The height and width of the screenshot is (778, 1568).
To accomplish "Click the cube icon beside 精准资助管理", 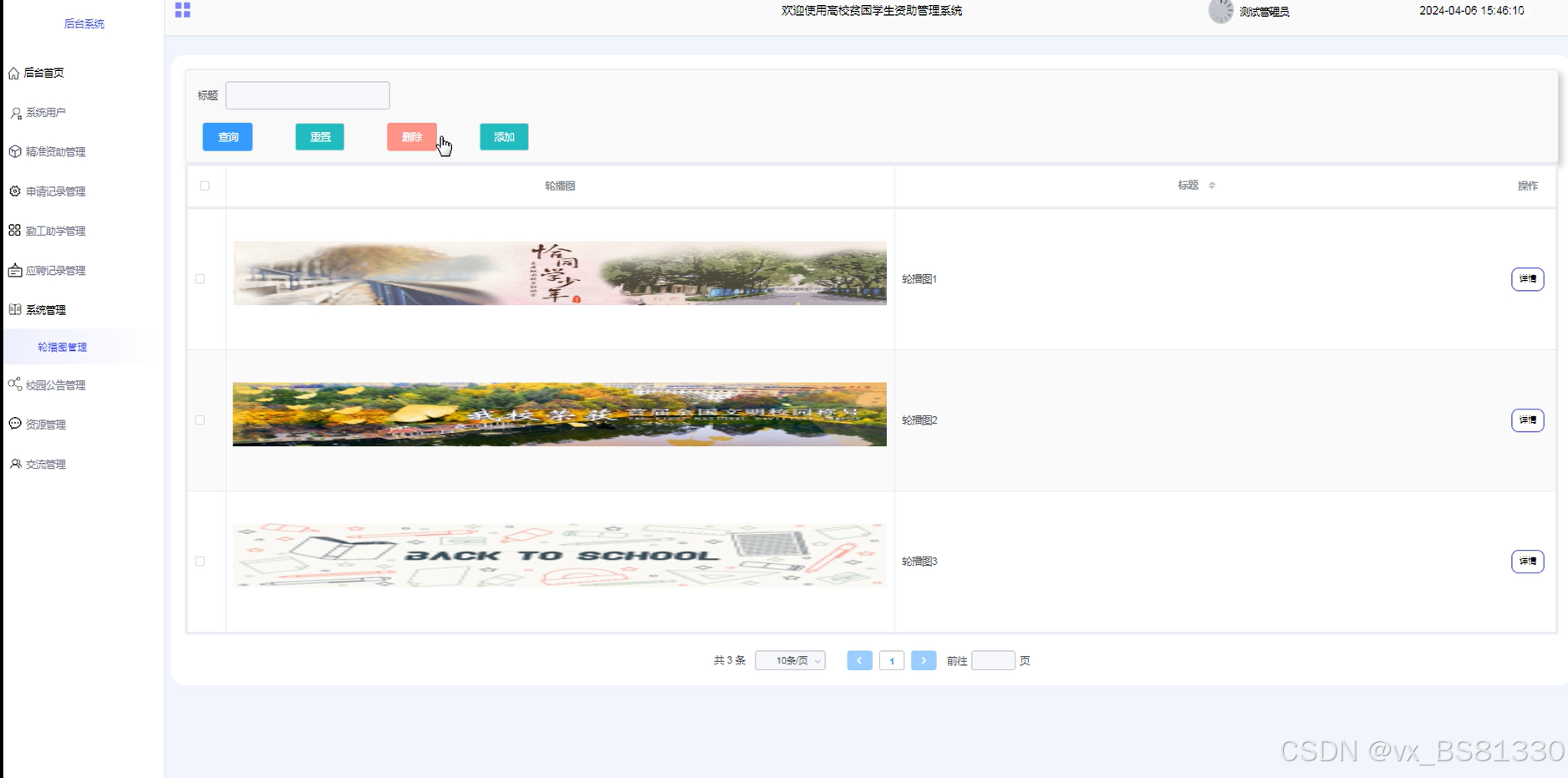I will [15, 152].
